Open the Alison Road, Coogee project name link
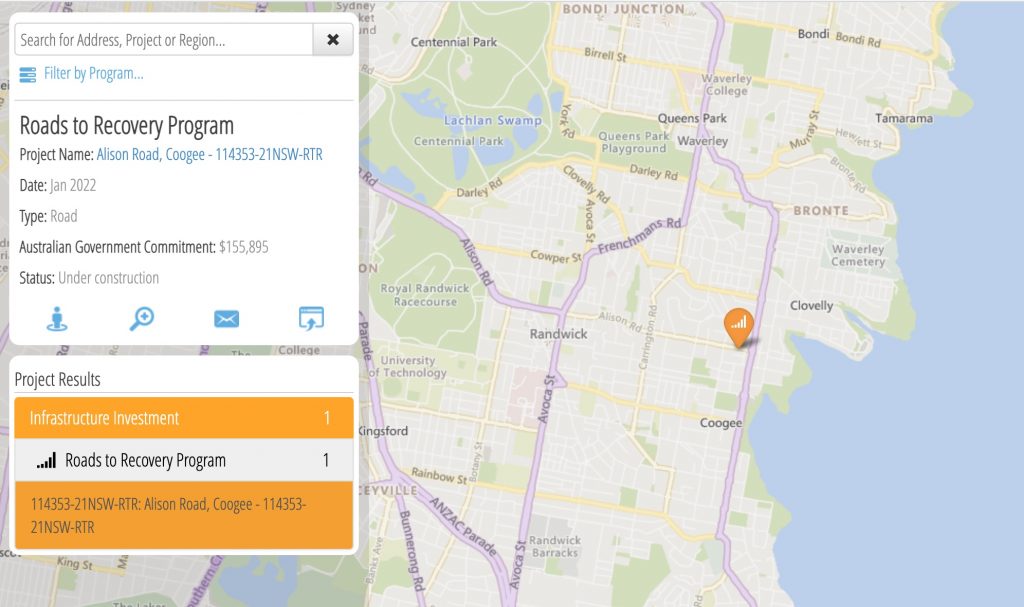The image size is (1024, 607). 209,155
